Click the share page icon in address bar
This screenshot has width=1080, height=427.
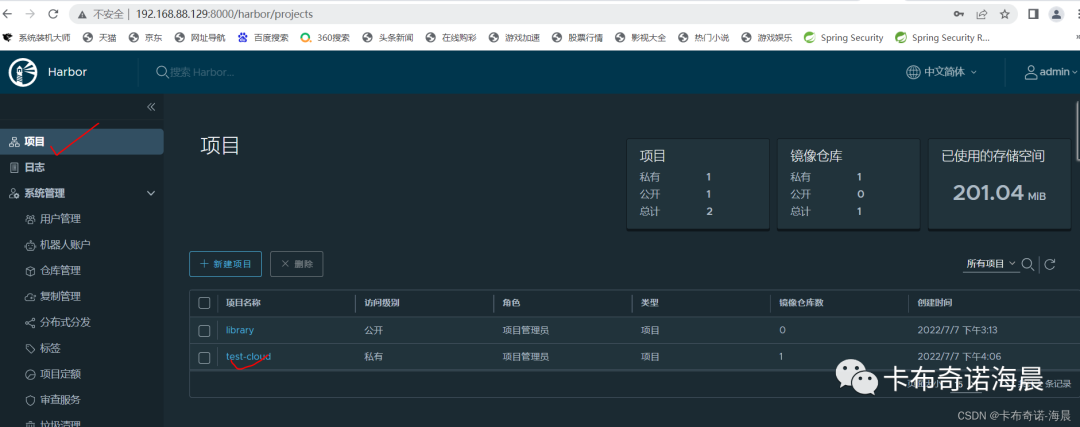click(x=982, y=14)
